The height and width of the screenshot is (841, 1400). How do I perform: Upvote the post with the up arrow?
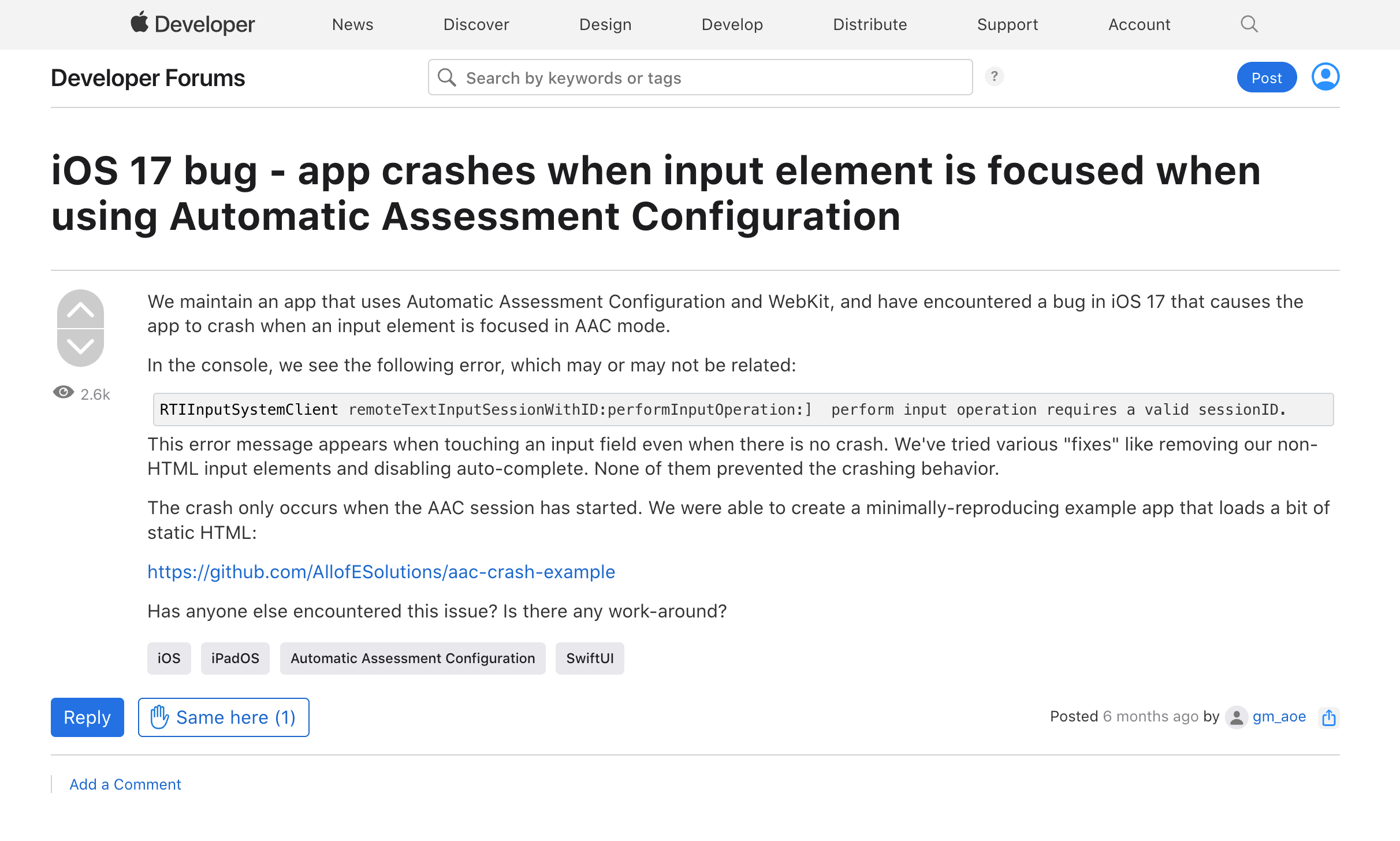(x=80, y=310)
